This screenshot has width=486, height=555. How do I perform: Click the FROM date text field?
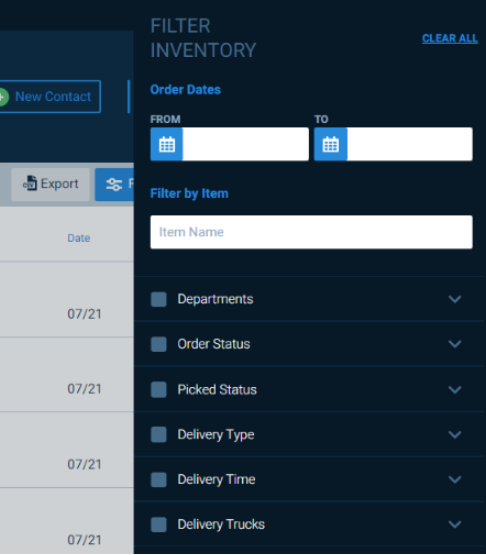[246, 144]
